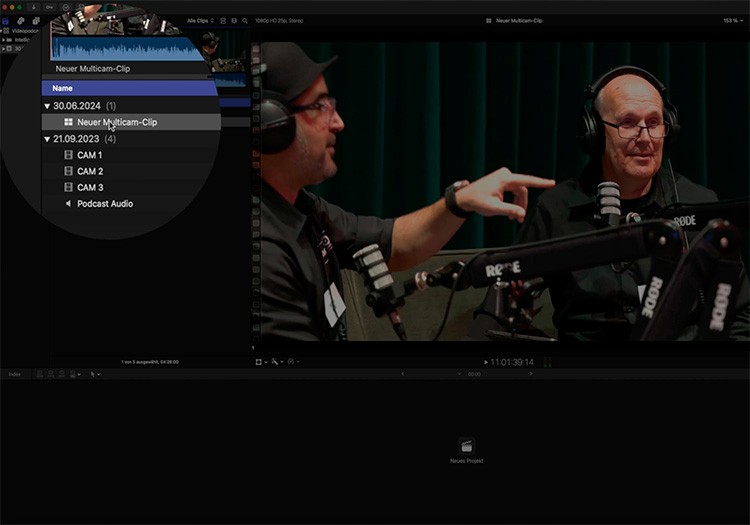Open the Select arrow tool menu

pyautogui.click(x=95, y=374)
